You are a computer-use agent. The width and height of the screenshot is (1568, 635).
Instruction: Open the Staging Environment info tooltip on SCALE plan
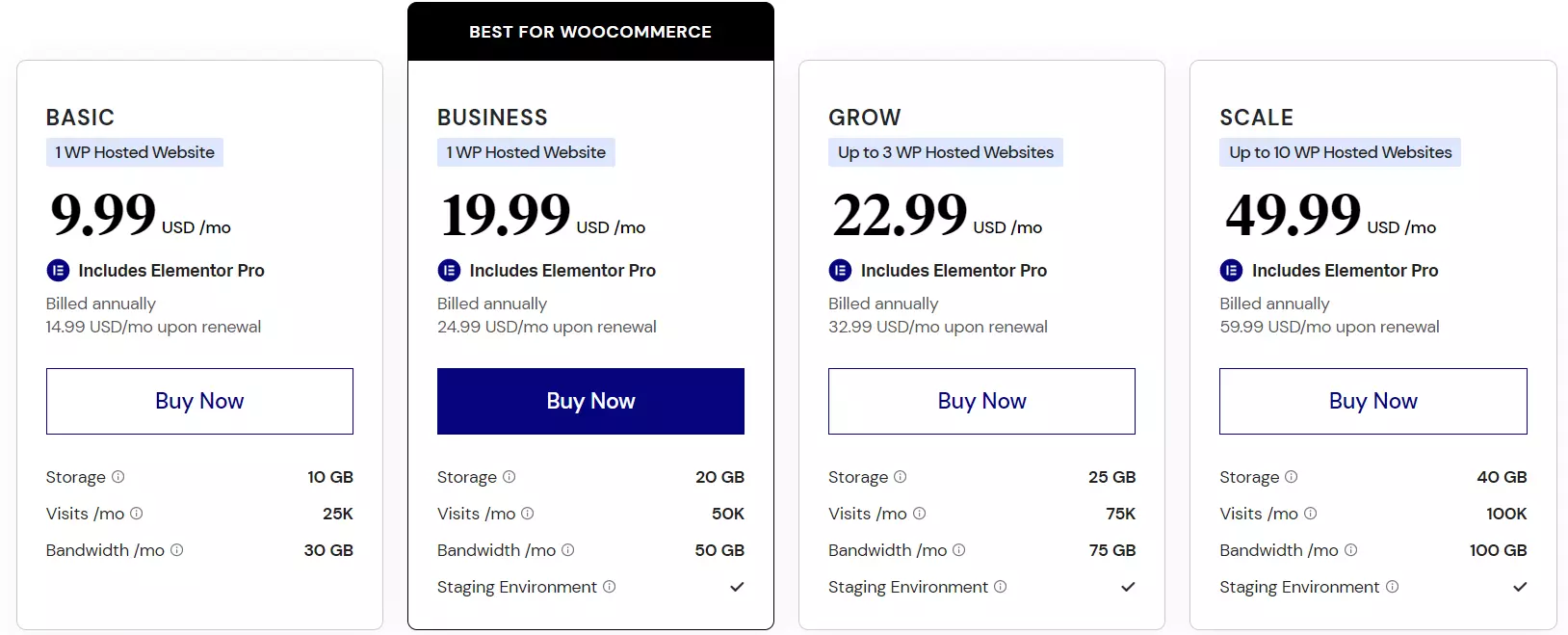tap(1393, 587)
